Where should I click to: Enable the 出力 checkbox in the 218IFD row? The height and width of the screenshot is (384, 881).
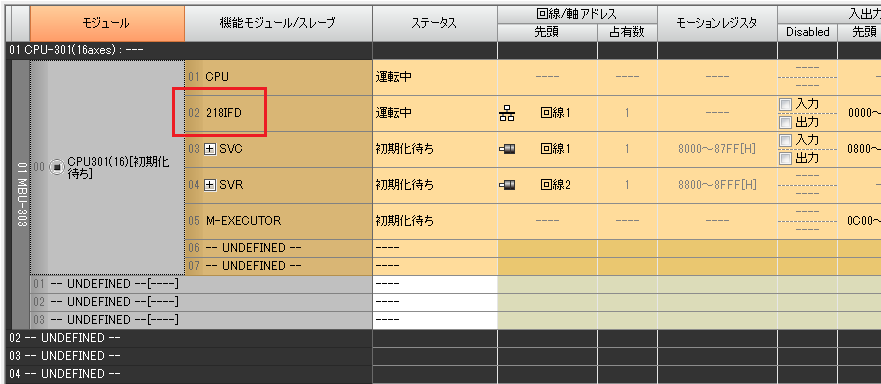[x=785, y=122]
